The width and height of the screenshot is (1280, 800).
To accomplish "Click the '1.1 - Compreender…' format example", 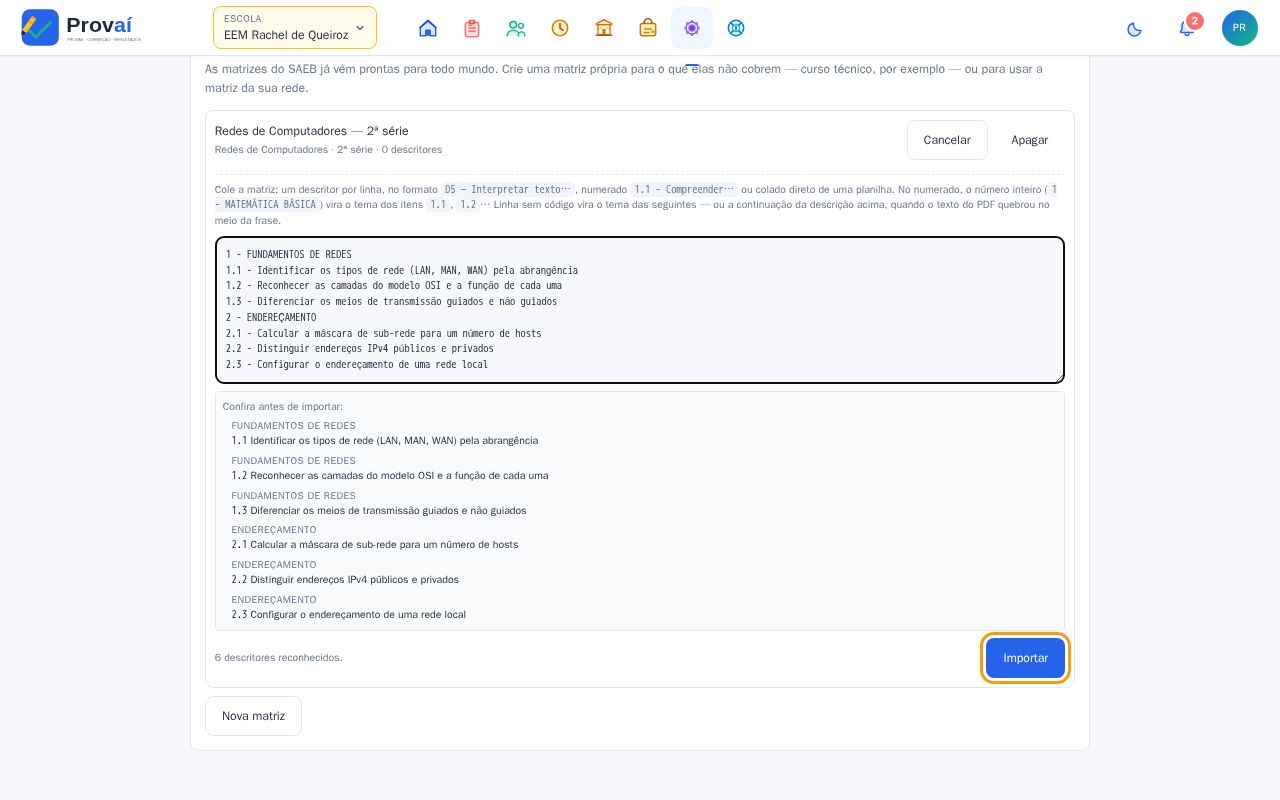I will [x=685, y=190].
